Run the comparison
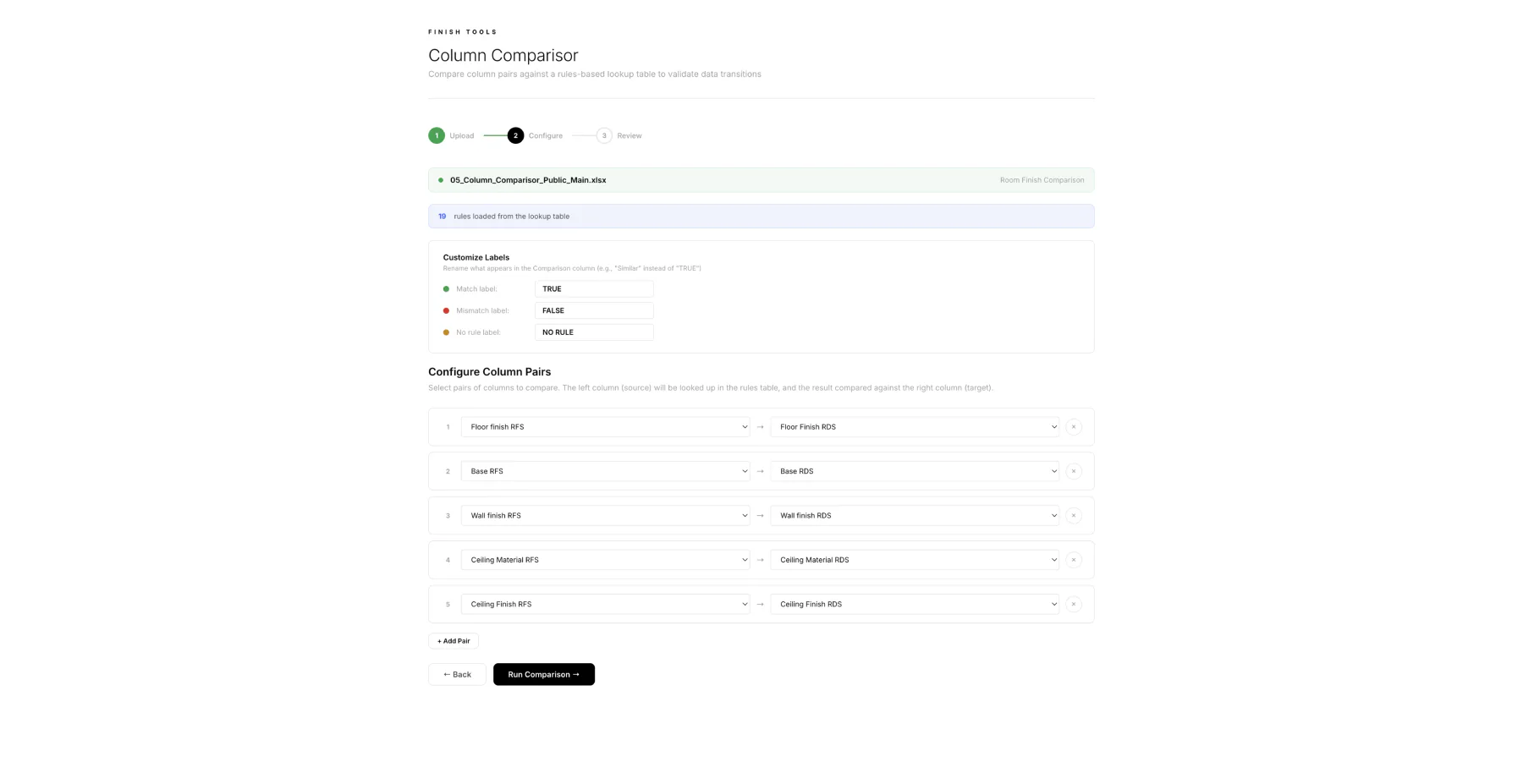 click(x=544, y=674)
